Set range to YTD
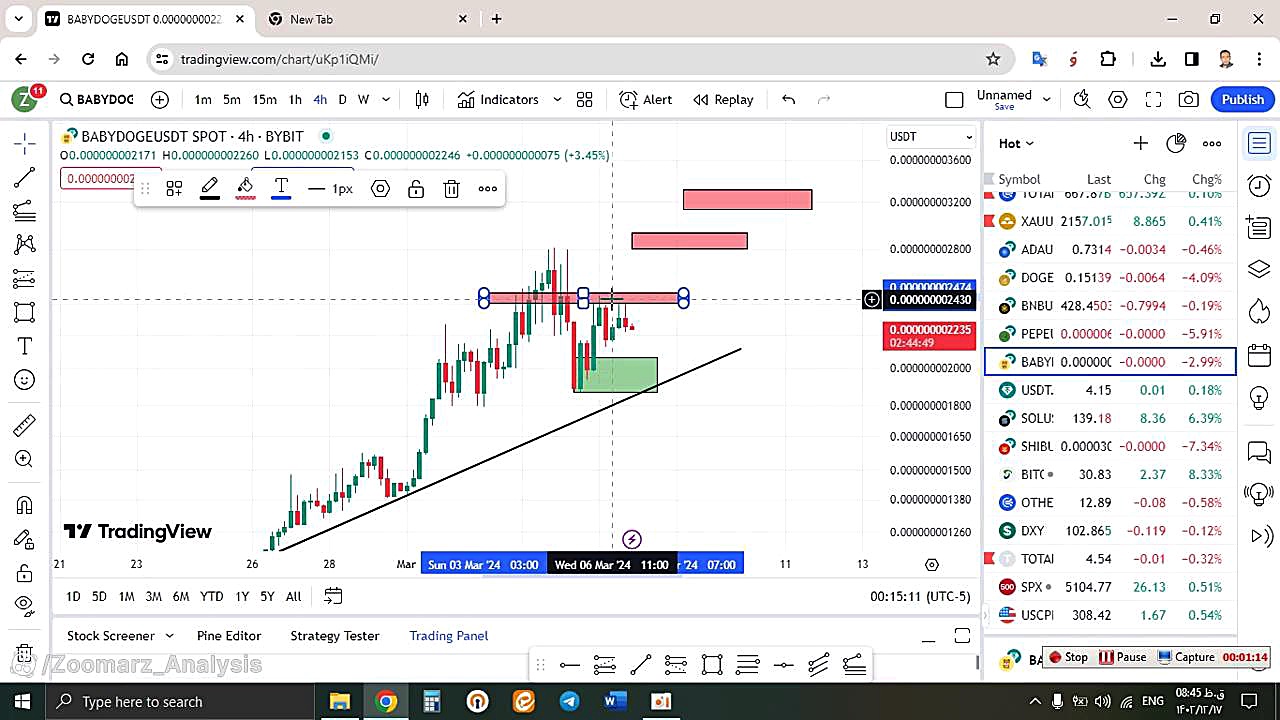This screenshot has height=720, width=1280. point(211,596)
